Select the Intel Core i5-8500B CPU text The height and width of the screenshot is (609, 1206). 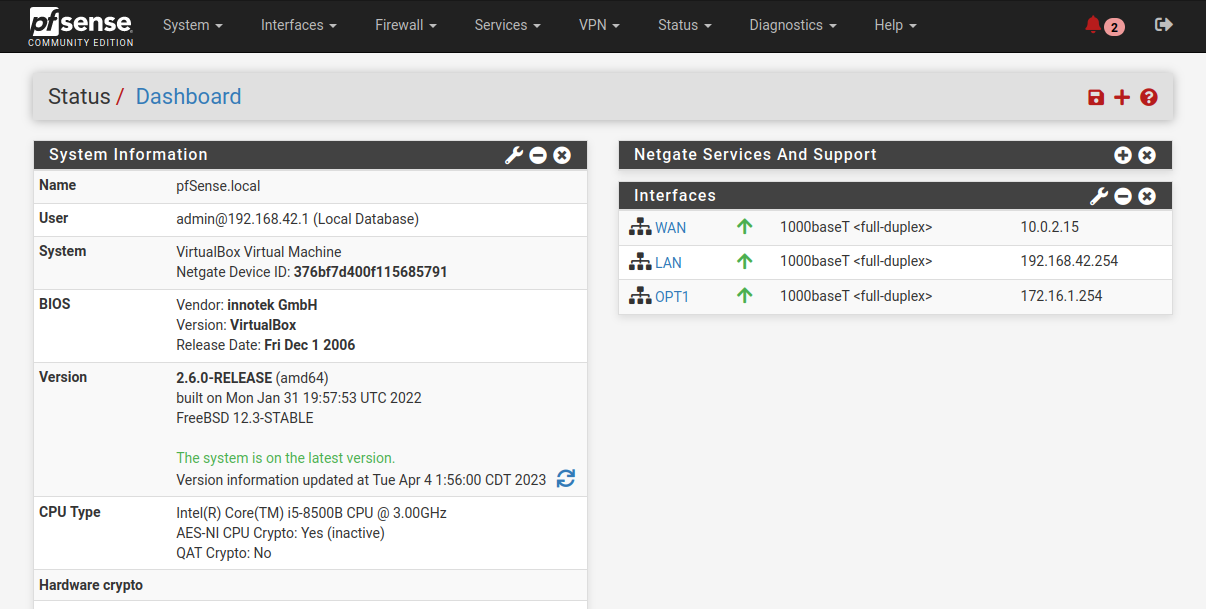point(311,513)
